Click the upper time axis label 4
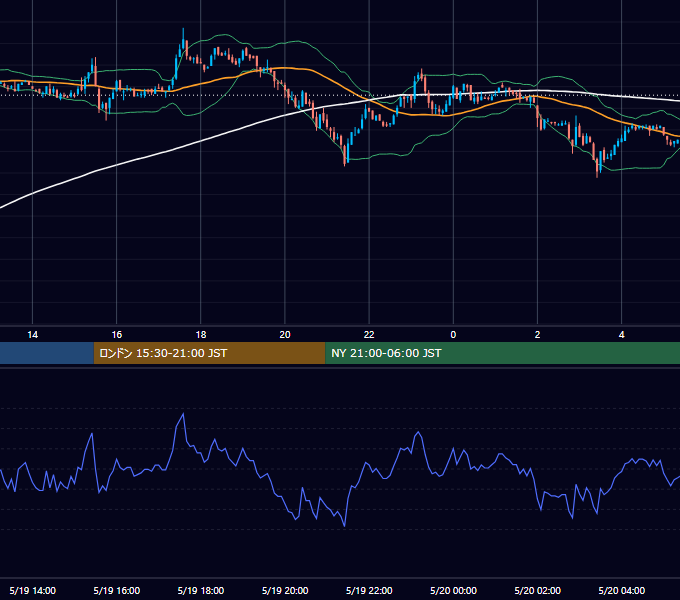This screenshot has height=600, width=680. pos(621,335)
